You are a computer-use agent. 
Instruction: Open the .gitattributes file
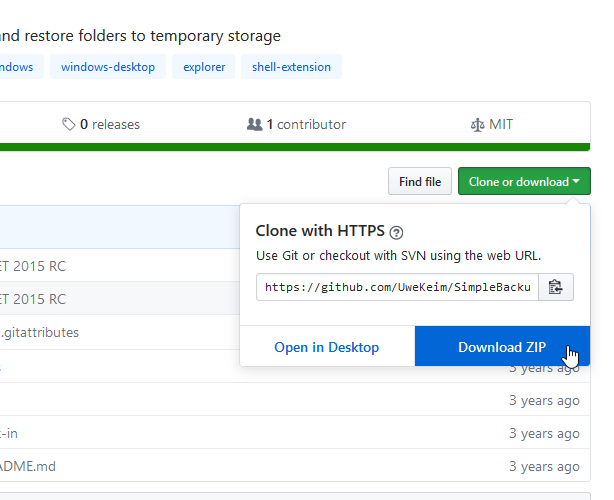click(x=40, y=332)
